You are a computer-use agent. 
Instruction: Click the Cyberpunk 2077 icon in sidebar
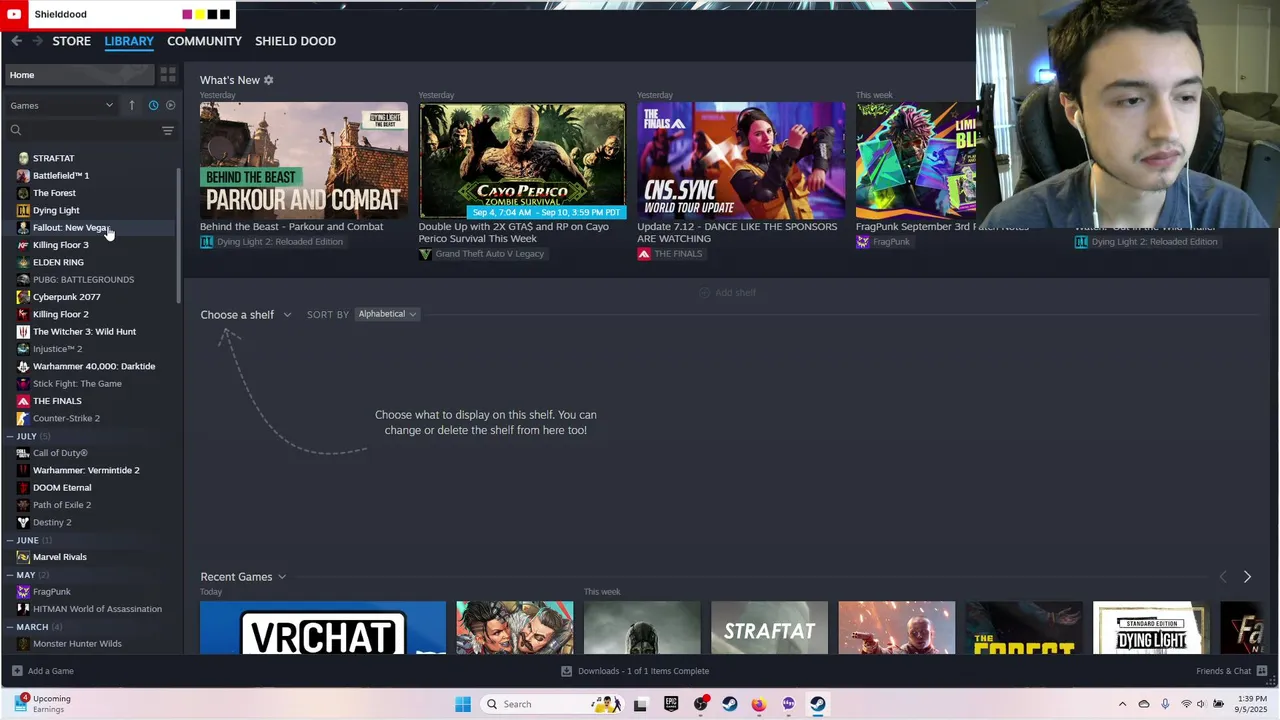(x=23, y=297)
